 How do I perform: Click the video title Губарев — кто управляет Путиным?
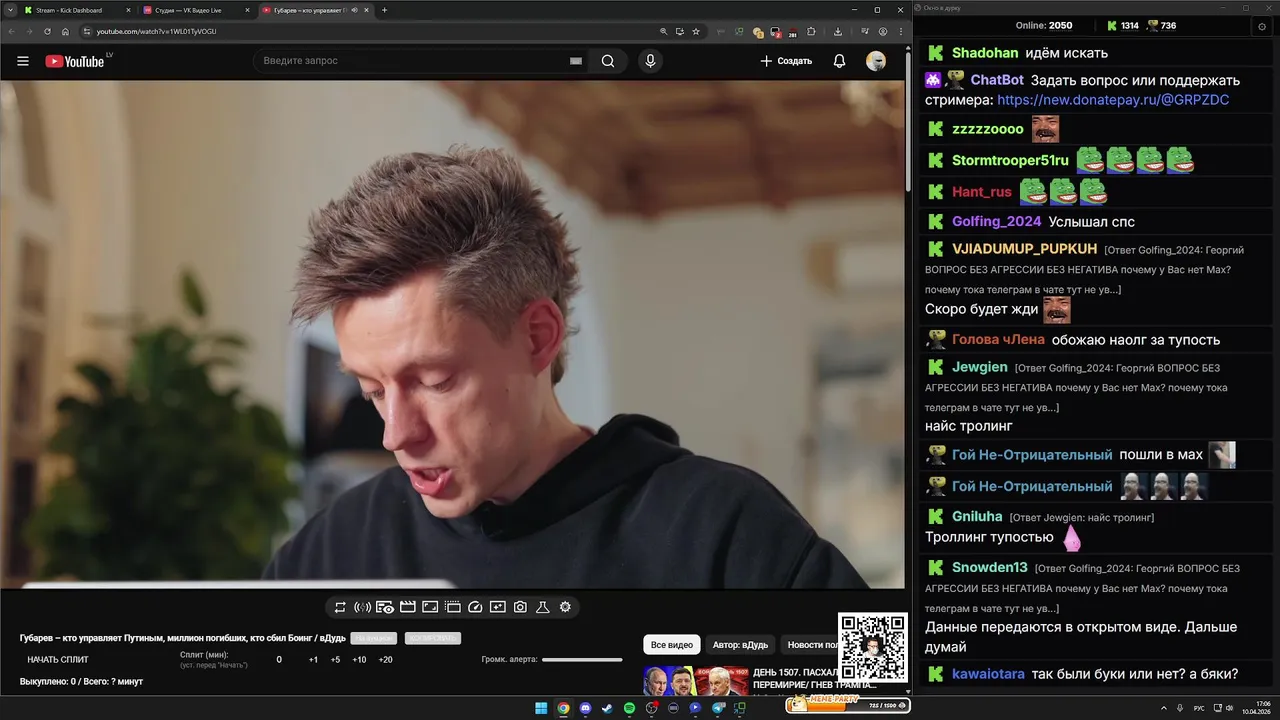[x=183, y=638]
